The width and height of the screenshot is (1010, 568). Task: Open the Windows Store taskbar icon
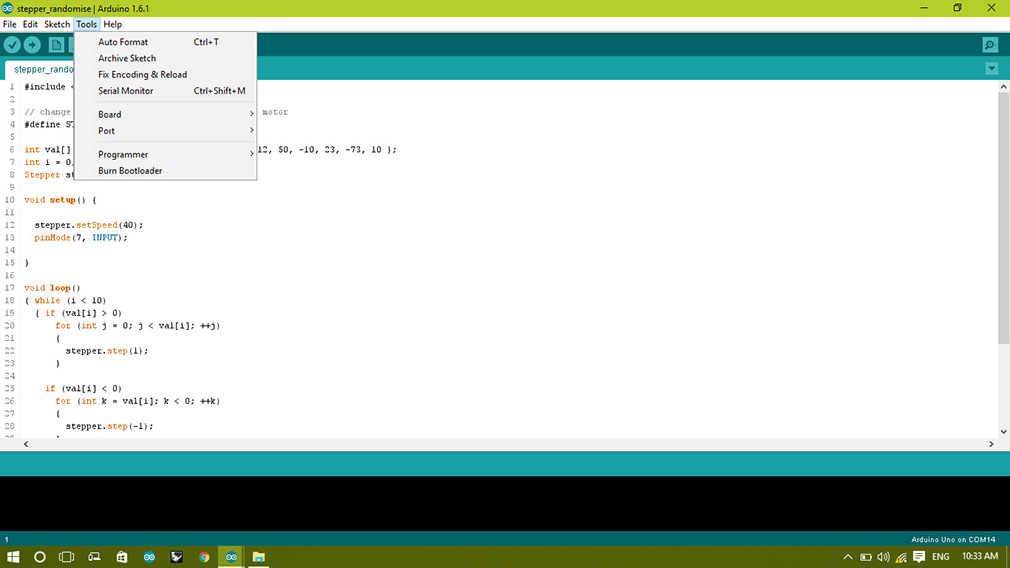tap(122, 557)
